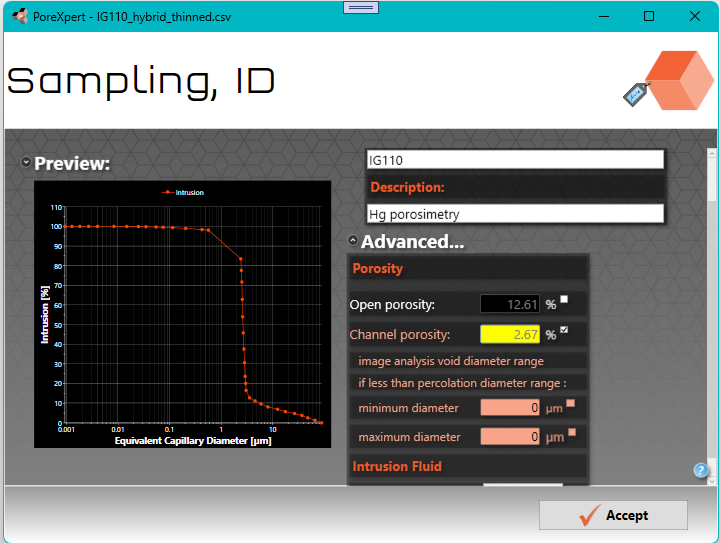This screenshot has width=720, height=543.
Task: Click the orange cube tag logo
Action: click(669, 80)
